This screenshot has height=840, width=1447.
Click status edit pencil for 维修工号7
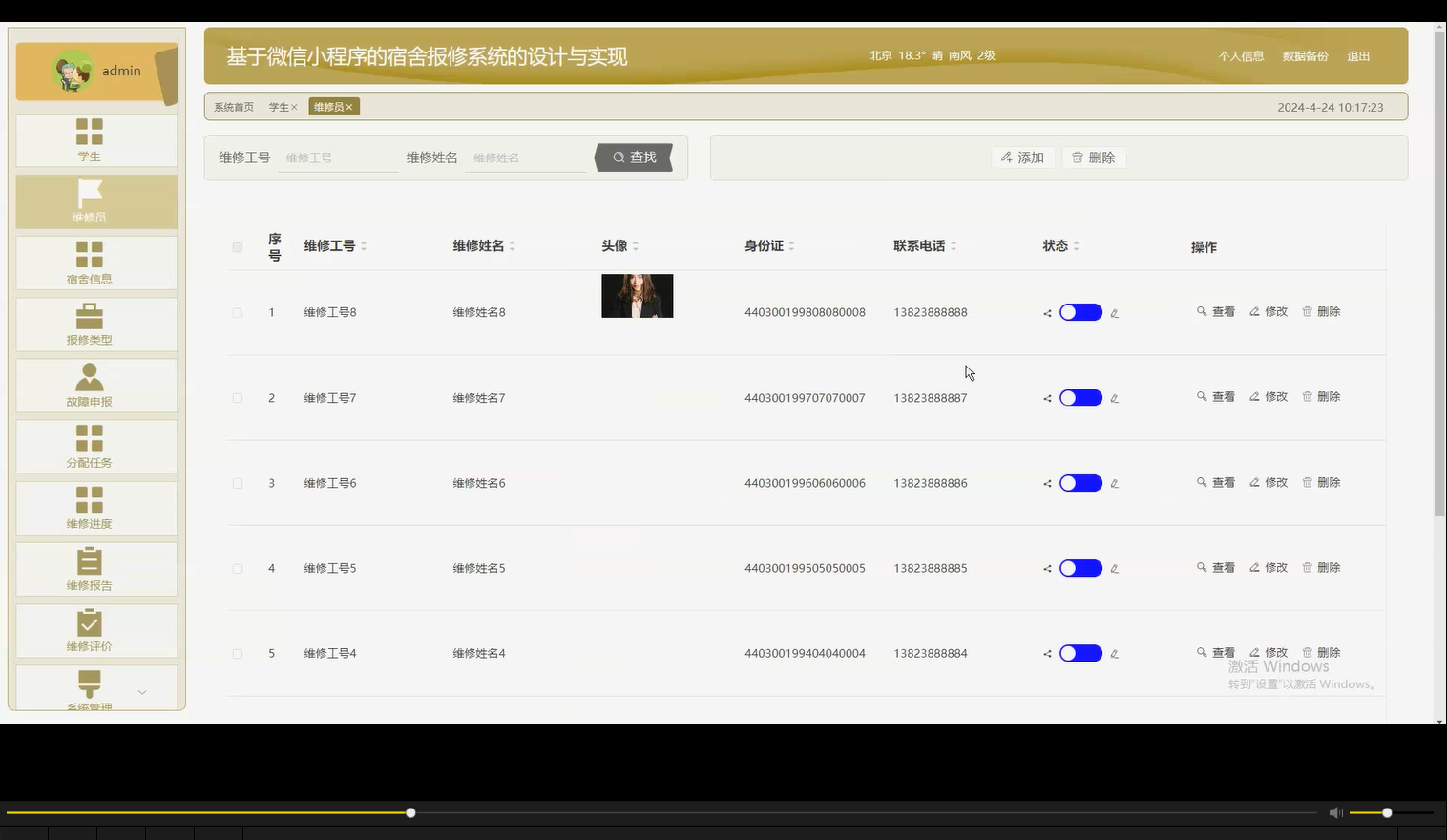point(1114,398)
